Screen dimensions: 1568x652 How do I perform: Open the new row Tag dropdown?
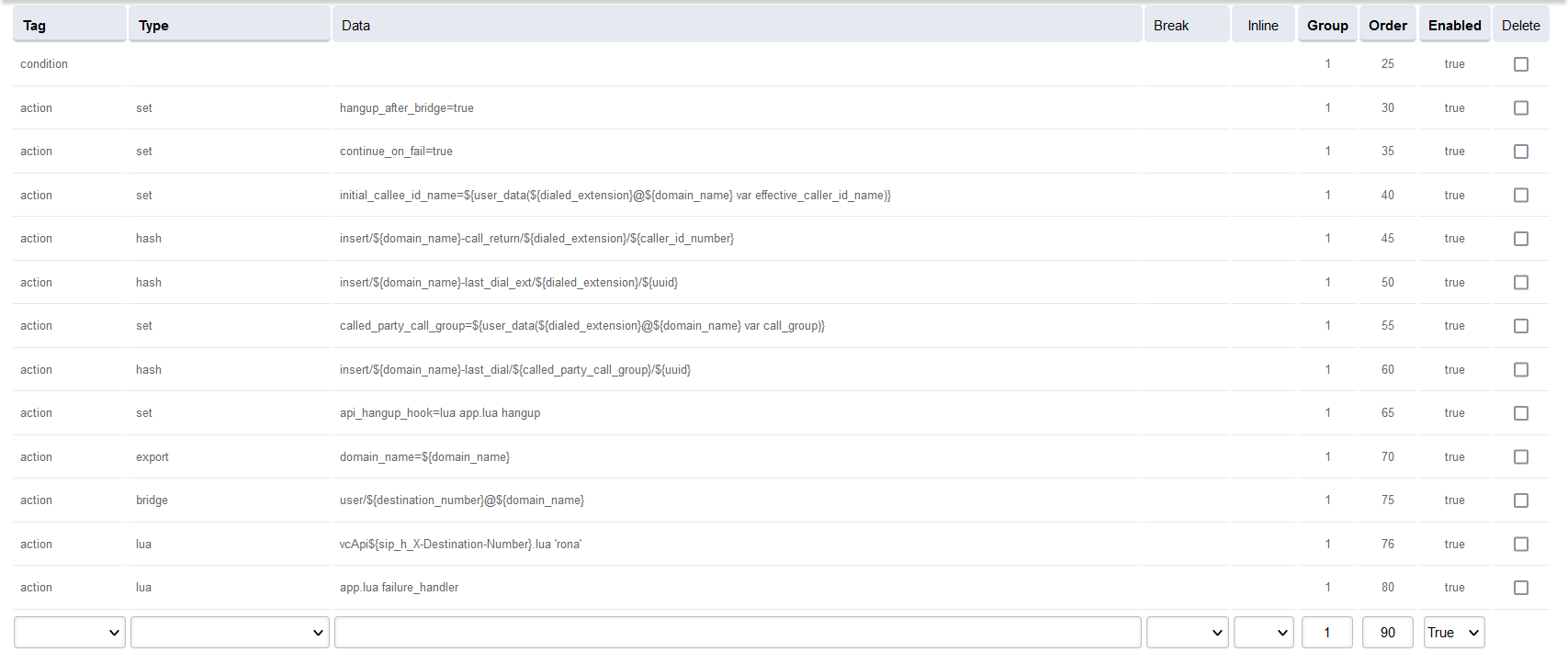point(70,633)
